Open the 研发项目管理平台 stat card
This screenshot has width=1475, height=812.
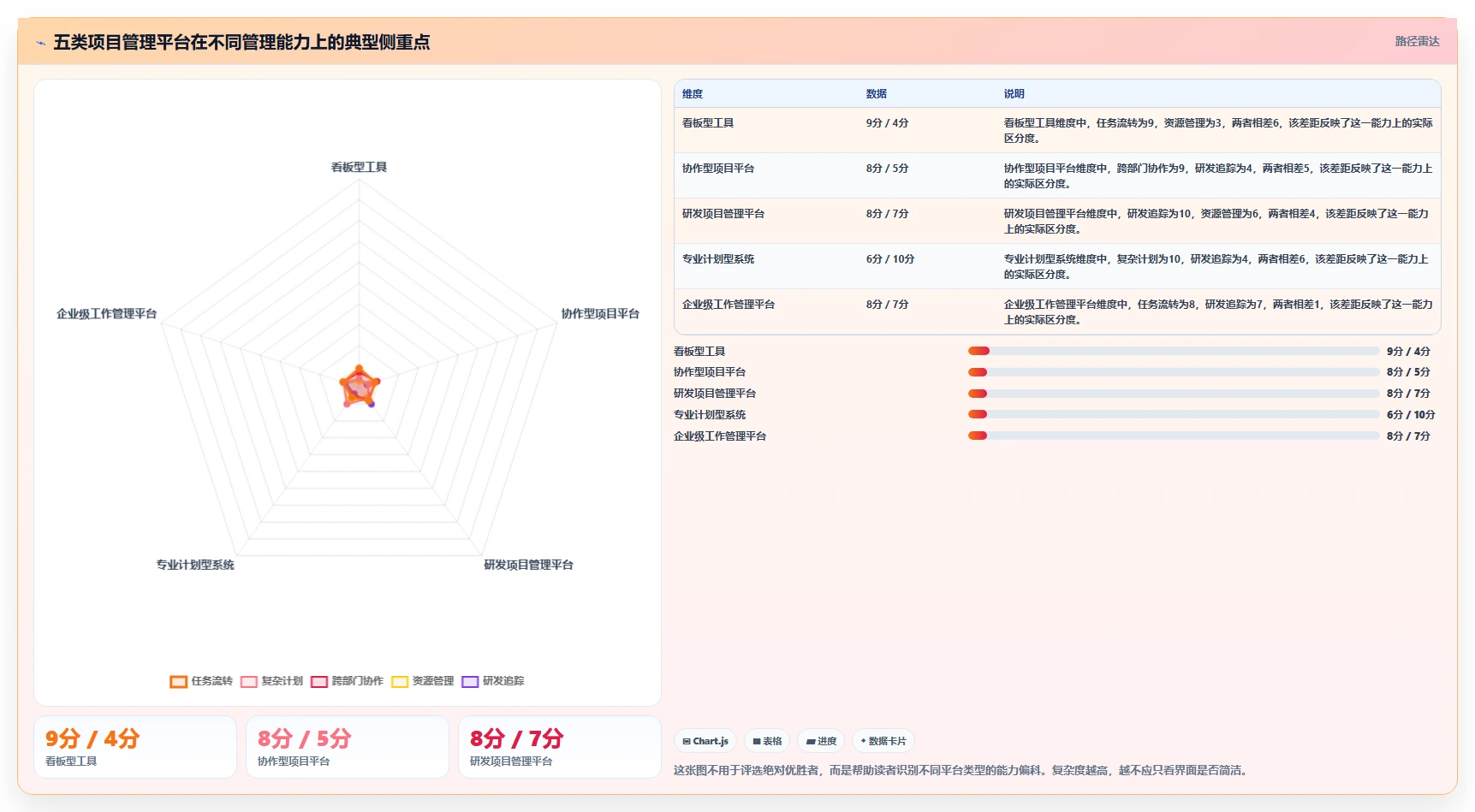click(x=560, y=747)
